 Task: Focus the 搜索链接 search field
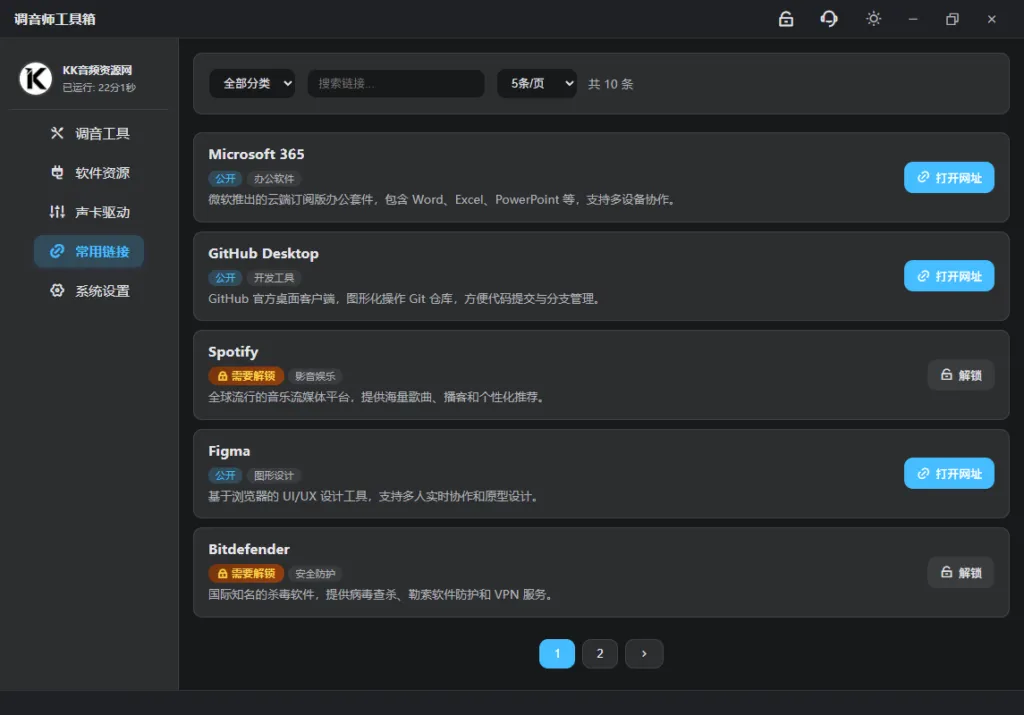pos(396,84)
